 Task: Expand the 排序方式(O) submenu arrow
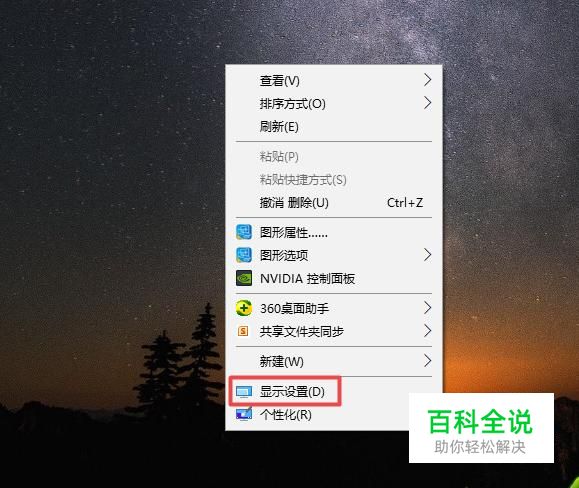click(427, 103)
